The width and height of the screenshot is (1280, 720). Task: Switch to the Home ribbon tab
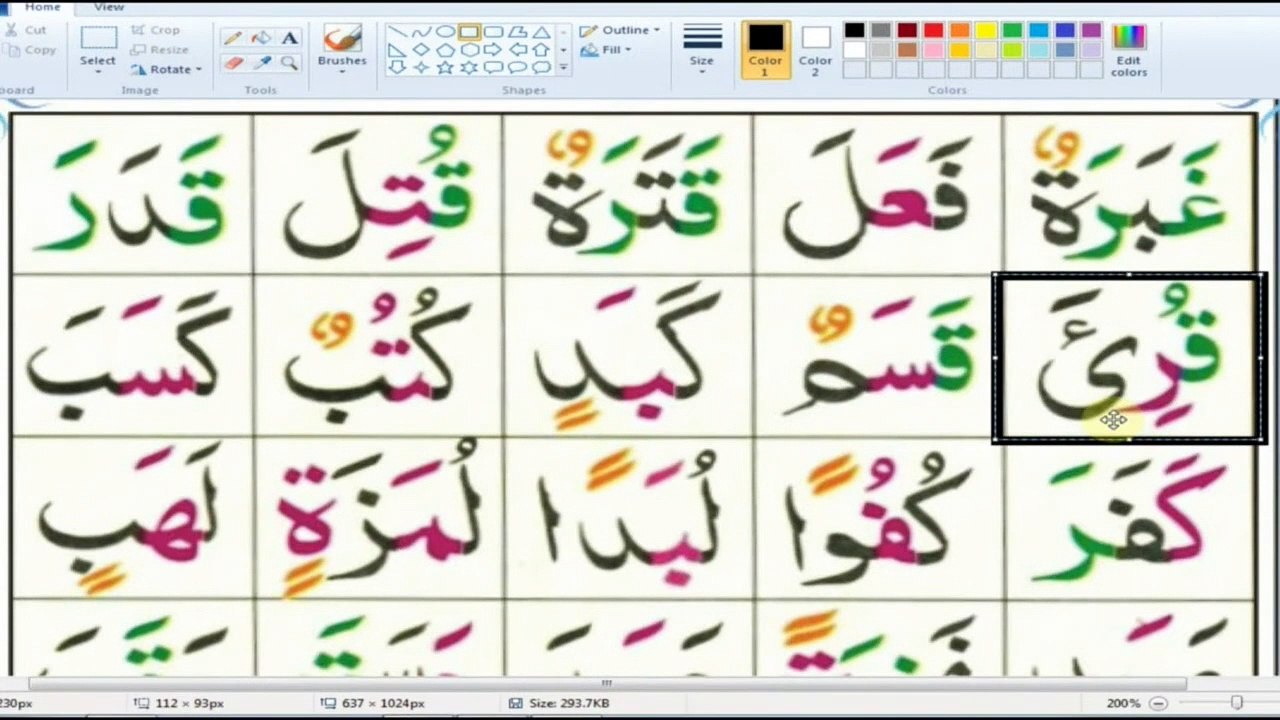coord(42,7)
